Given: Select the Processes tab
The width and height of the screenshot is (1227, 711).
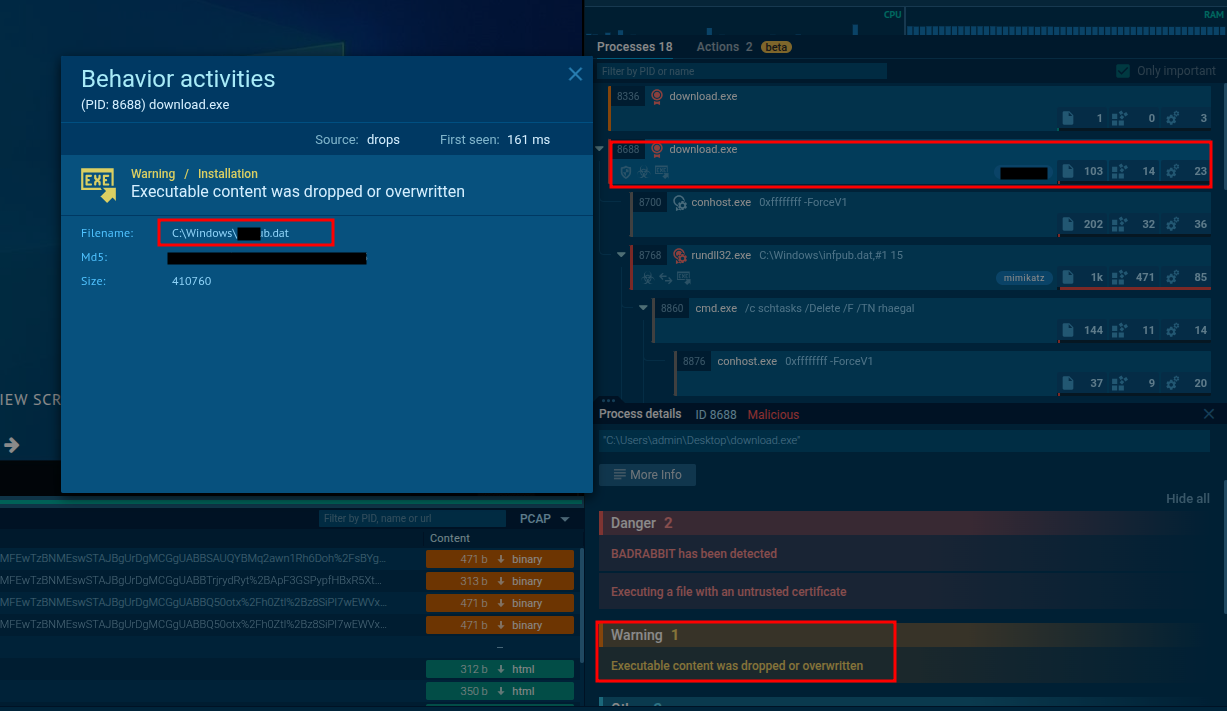Looking at the screenshot, I should pos(634,47).
